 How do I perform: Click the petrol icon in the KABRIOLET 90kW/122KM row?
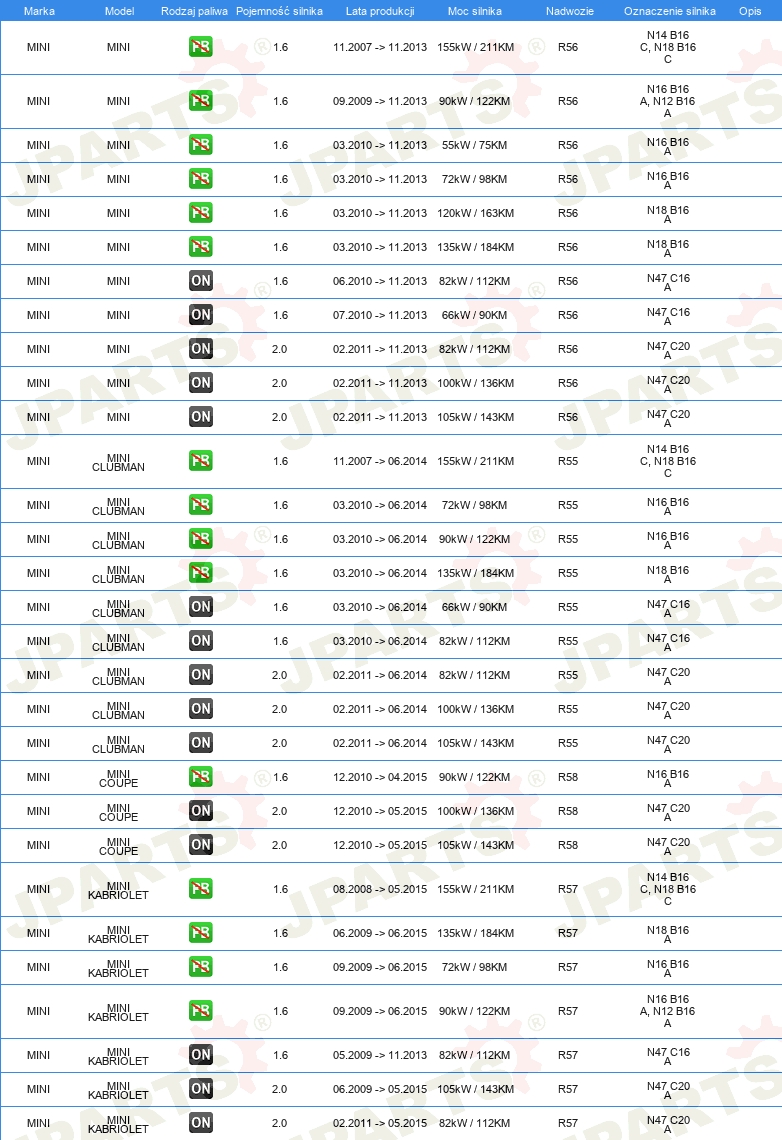coord(201,1011)
